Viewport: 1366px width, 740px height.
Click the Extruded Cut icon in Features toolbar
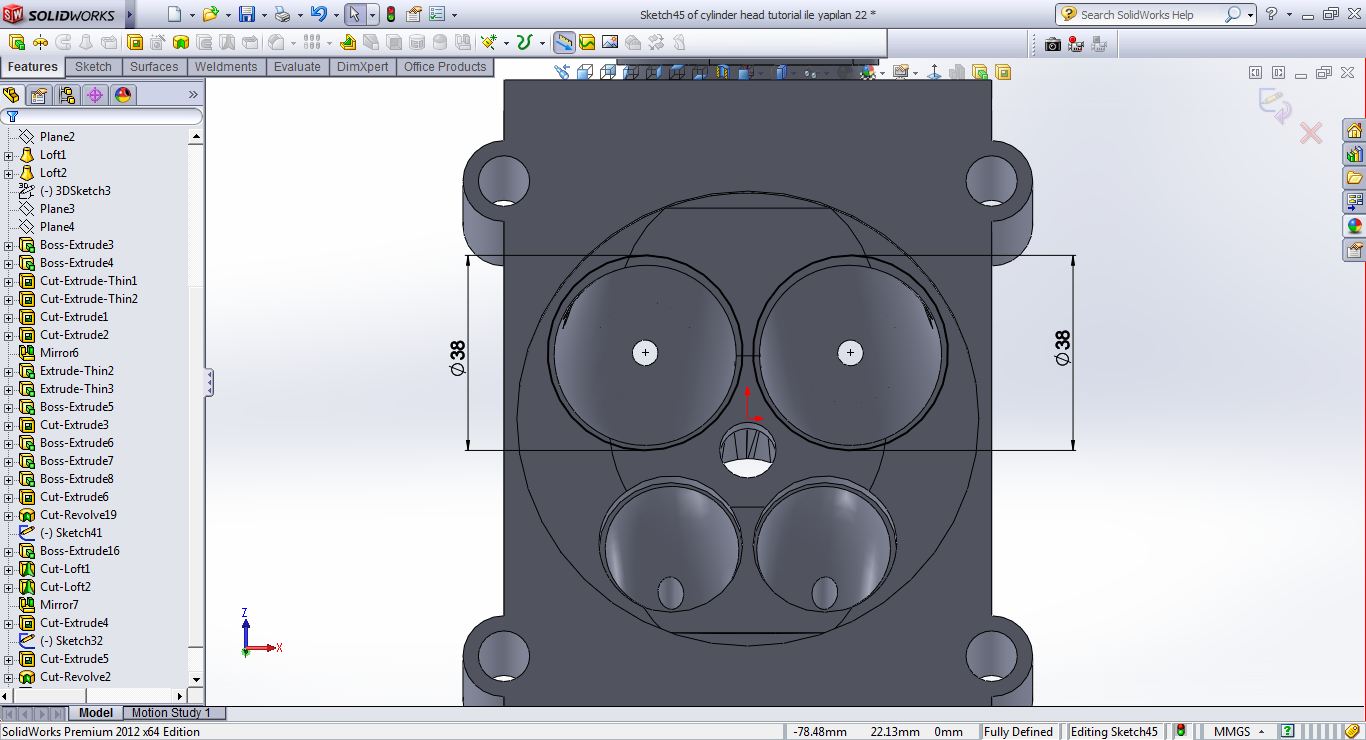pyautogui.click(x=135, y=42)
